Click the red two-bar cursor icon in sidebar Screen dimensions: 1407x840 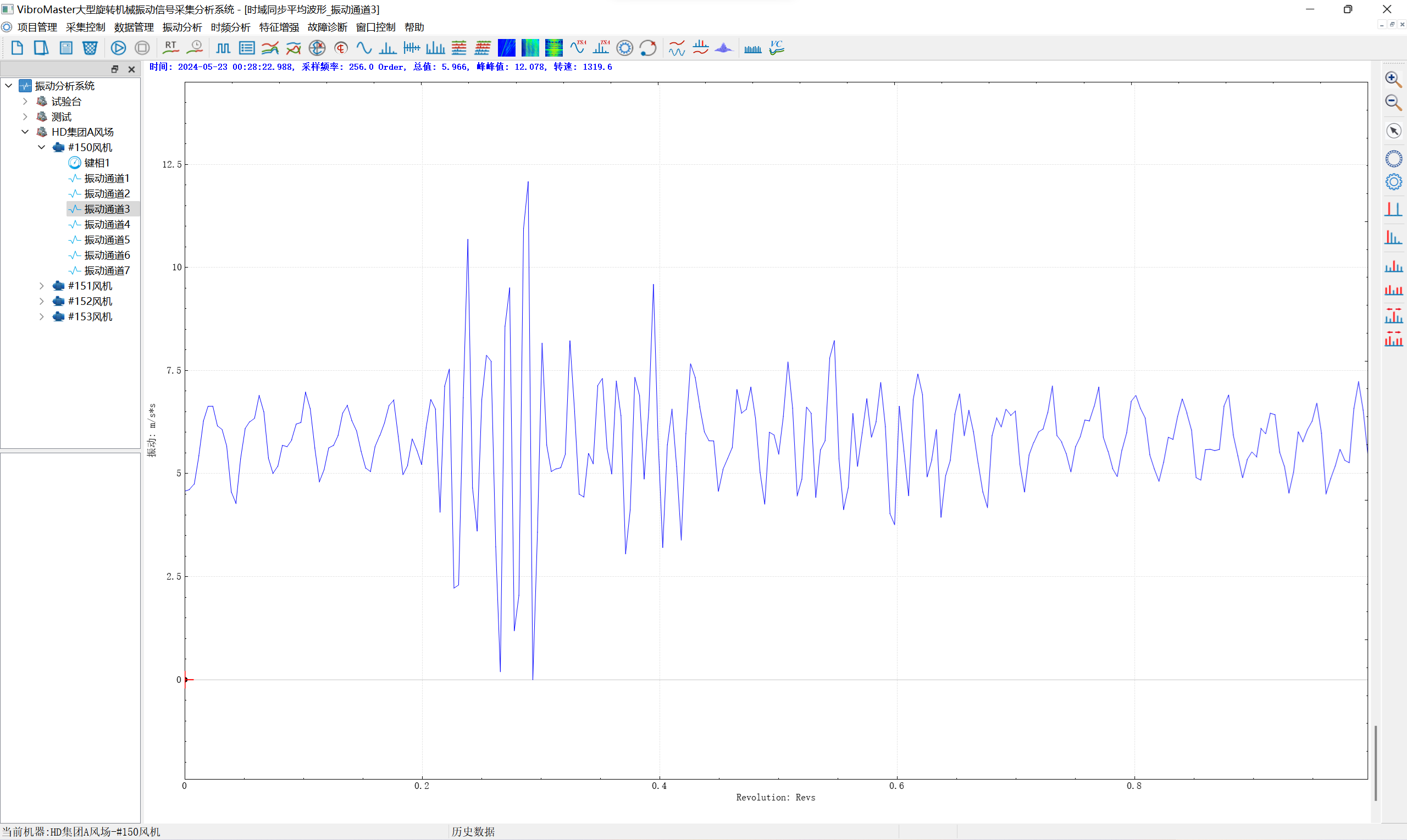(x=1393, y=209)
